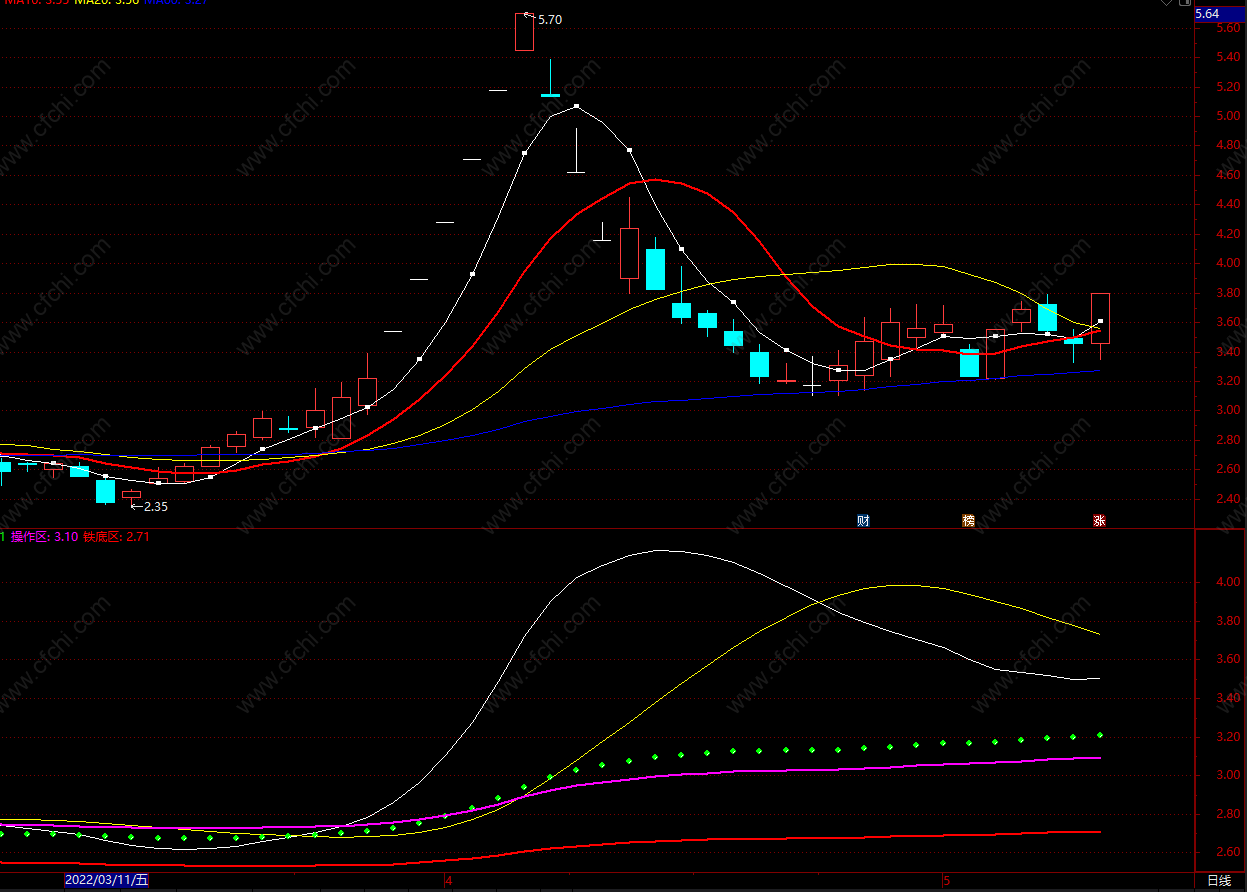Image resolution: width=1247 pixels, height=892 pixels.
Task: Click the month 4 marker on time axis
Action: click(x=449, y=881)
